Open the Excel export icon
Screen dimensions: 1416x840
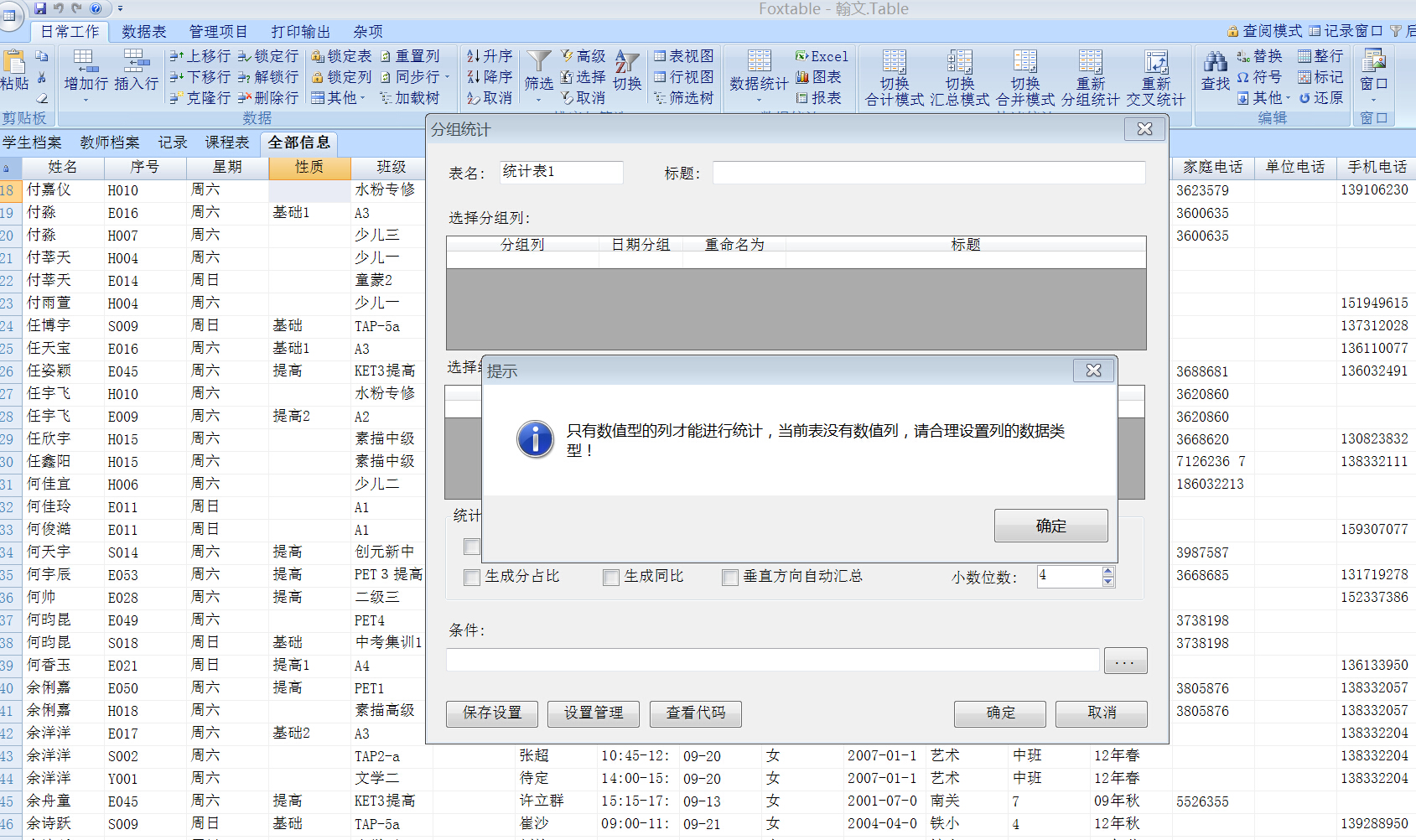click(822, 55)
